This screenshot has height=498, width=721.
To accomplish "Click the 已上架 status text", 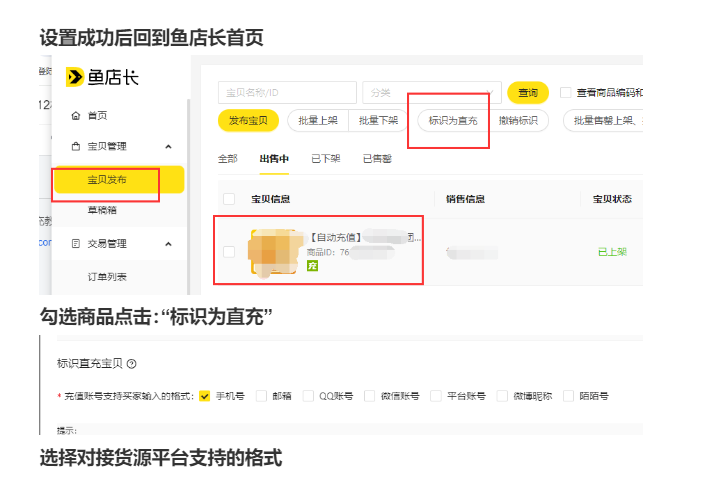I will pos(612,252).
